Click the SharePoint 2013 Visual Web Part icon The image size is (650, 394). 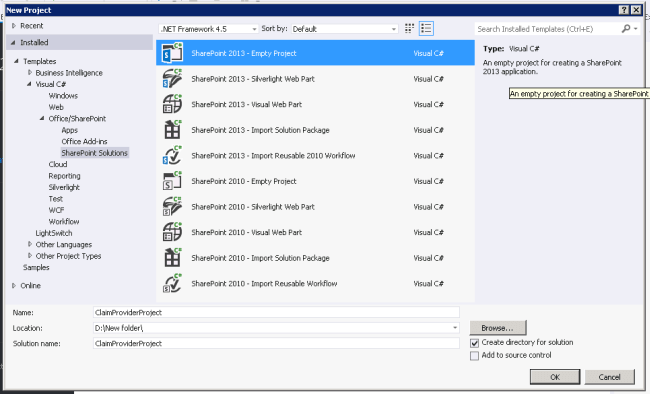tap(172, 104)
